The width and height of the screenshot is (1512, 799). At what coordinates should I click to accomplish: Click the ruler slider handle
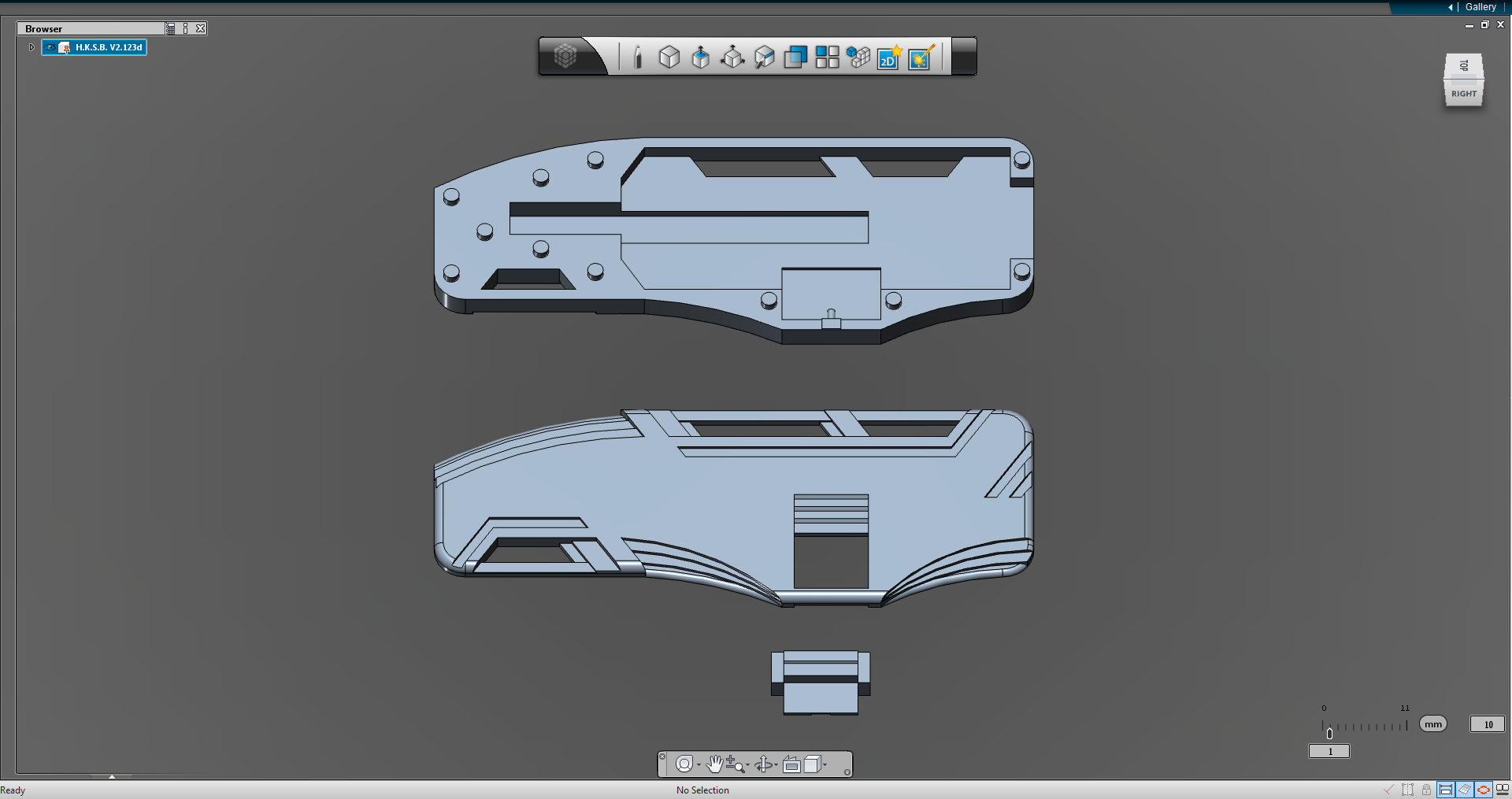1329,733
